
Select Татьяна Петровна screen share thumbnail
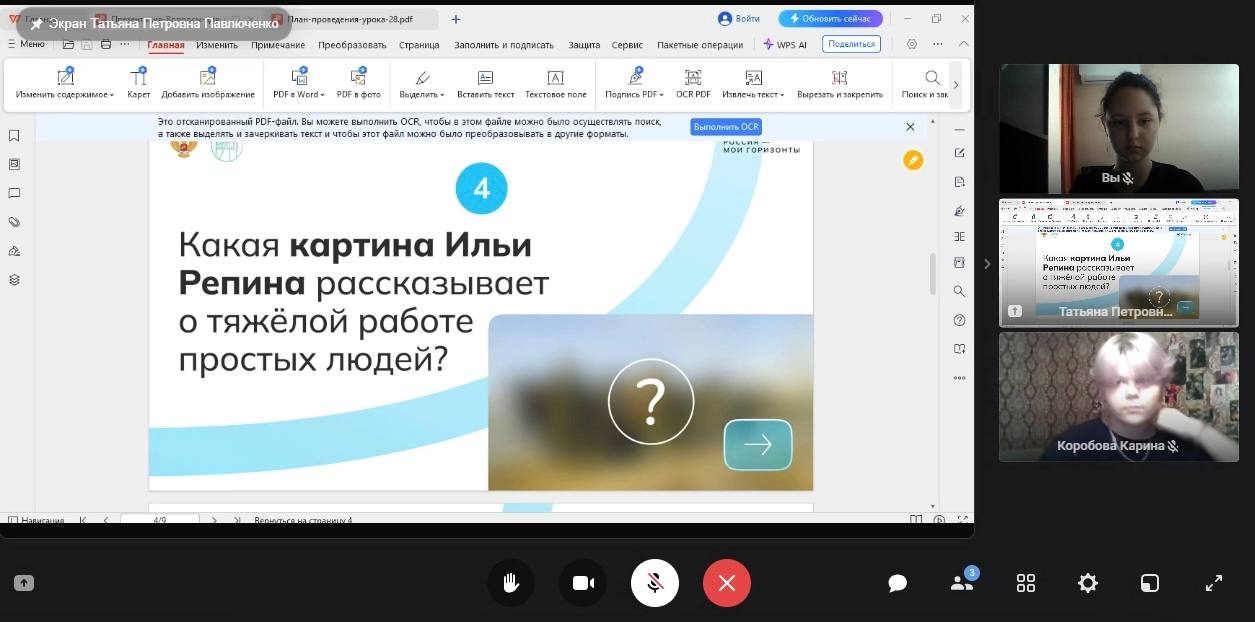[1119, 263]
